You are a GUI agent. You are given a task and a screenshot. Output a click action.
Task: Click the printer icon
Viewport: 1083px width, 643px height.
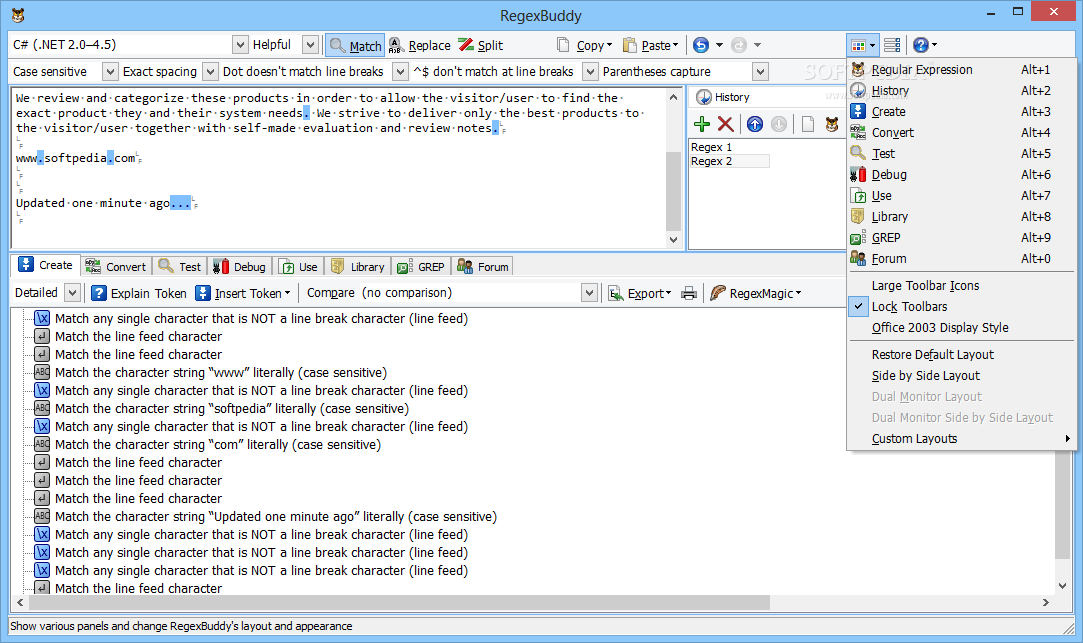(x=689, y=293)
